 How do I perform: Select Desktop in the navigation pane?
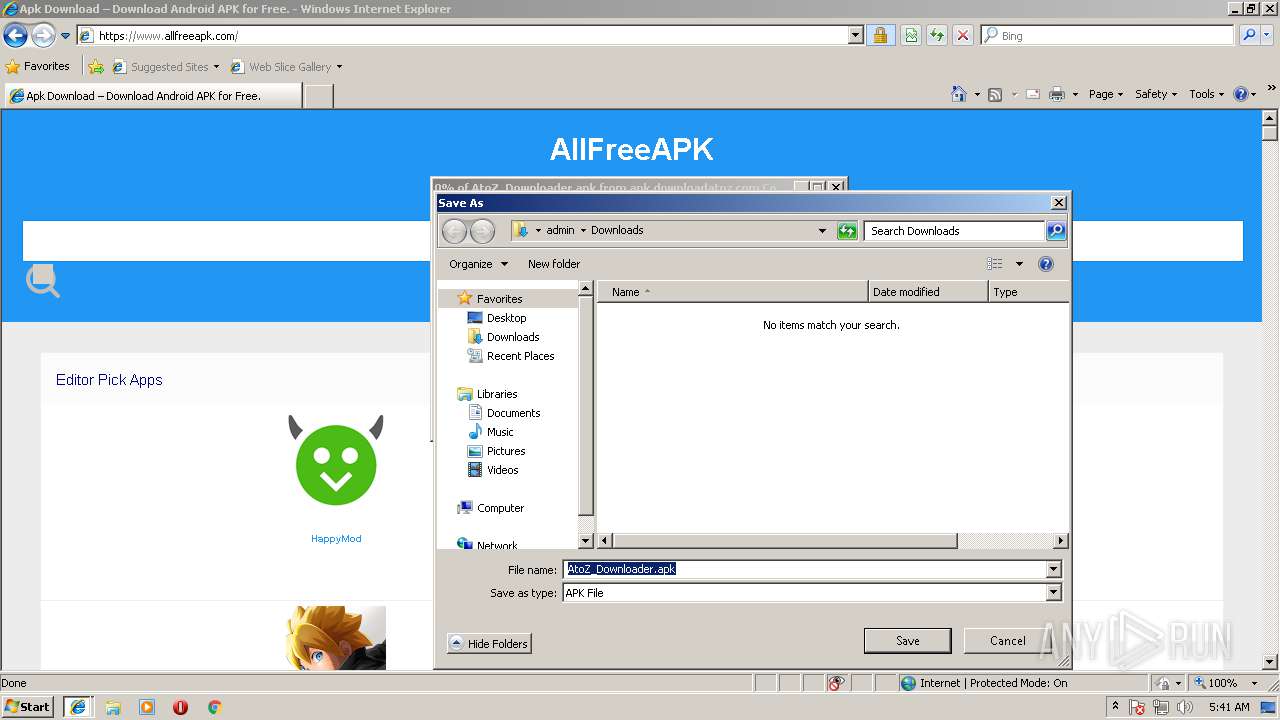pyautogui.click(x=506, y=318)
